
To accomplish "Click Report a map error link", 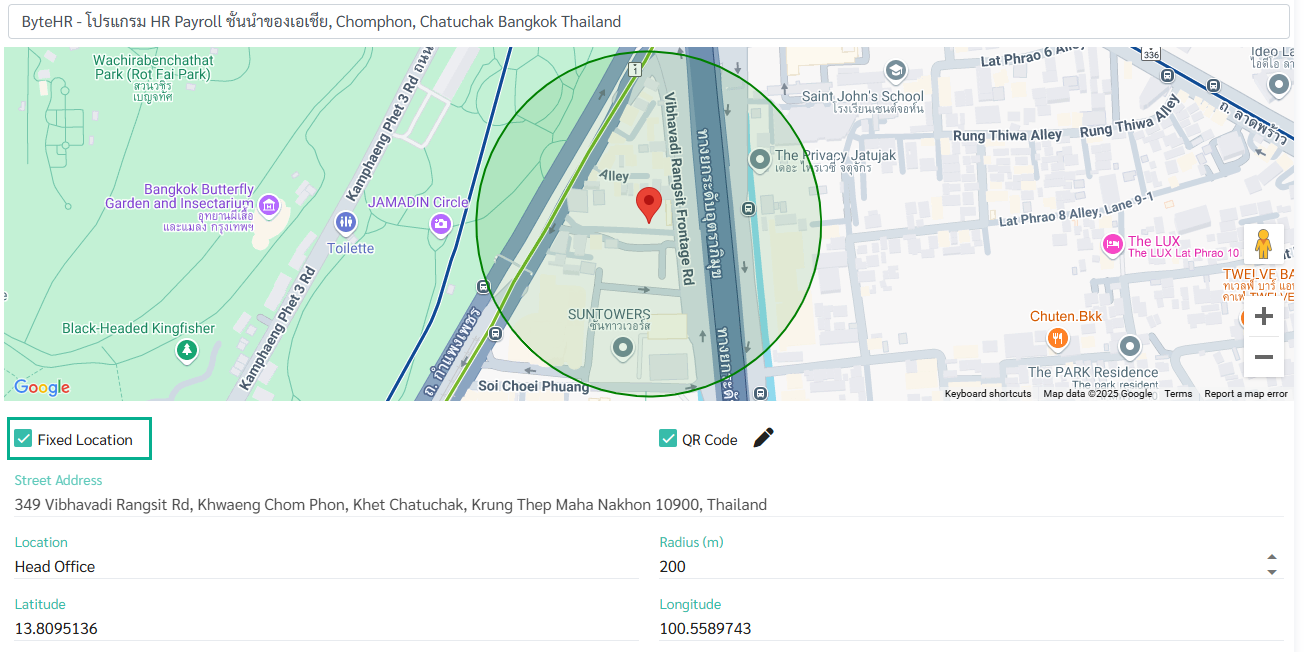I will (1246, 394).
